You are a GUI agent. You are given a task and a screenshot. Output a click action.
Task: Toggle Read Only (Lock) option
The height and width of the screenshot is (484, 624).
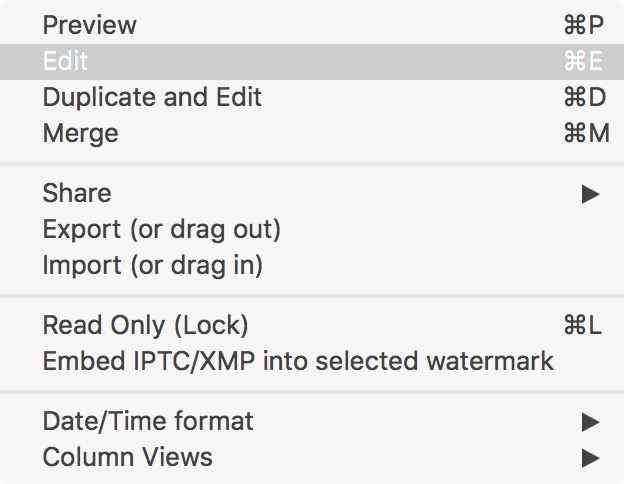pyautogui.click(x=145, y=325)
